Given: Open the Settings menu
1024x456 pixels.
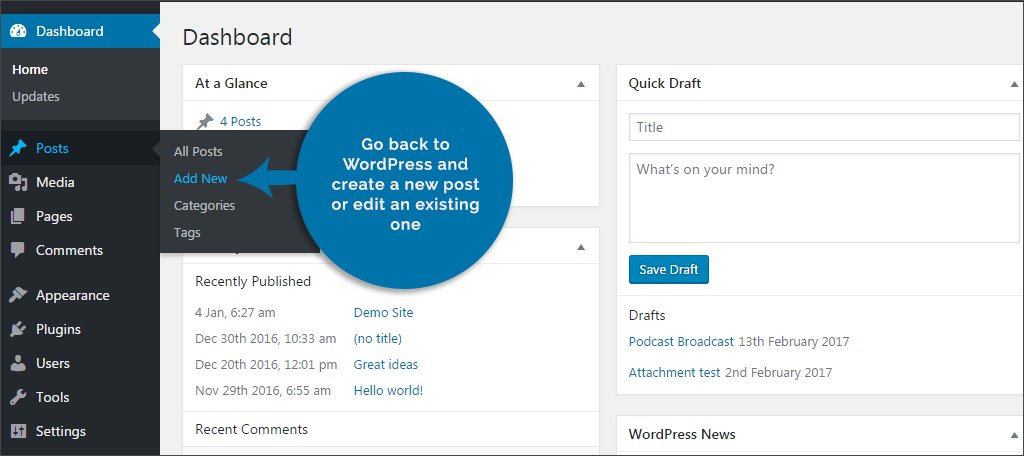Looking at the screenshot, I should coord(80,431).
